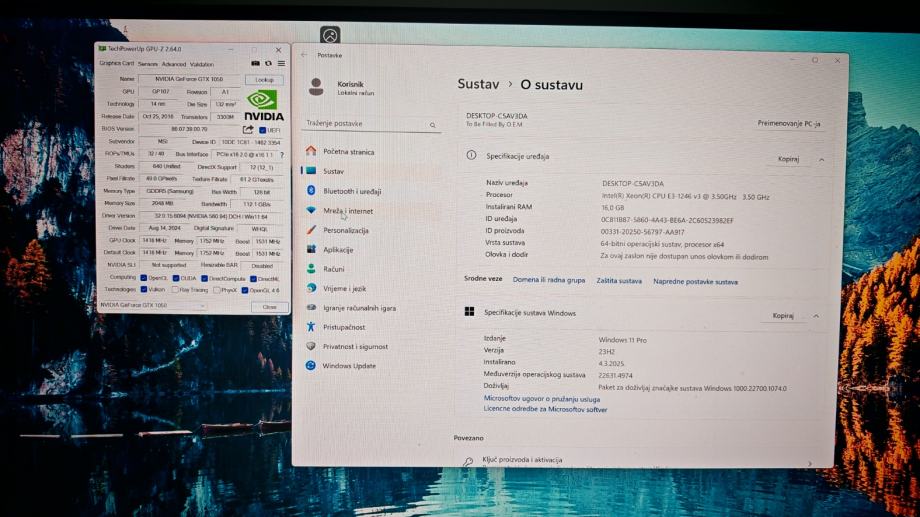Open Zaštita sustava link

[x=619, y=281]
